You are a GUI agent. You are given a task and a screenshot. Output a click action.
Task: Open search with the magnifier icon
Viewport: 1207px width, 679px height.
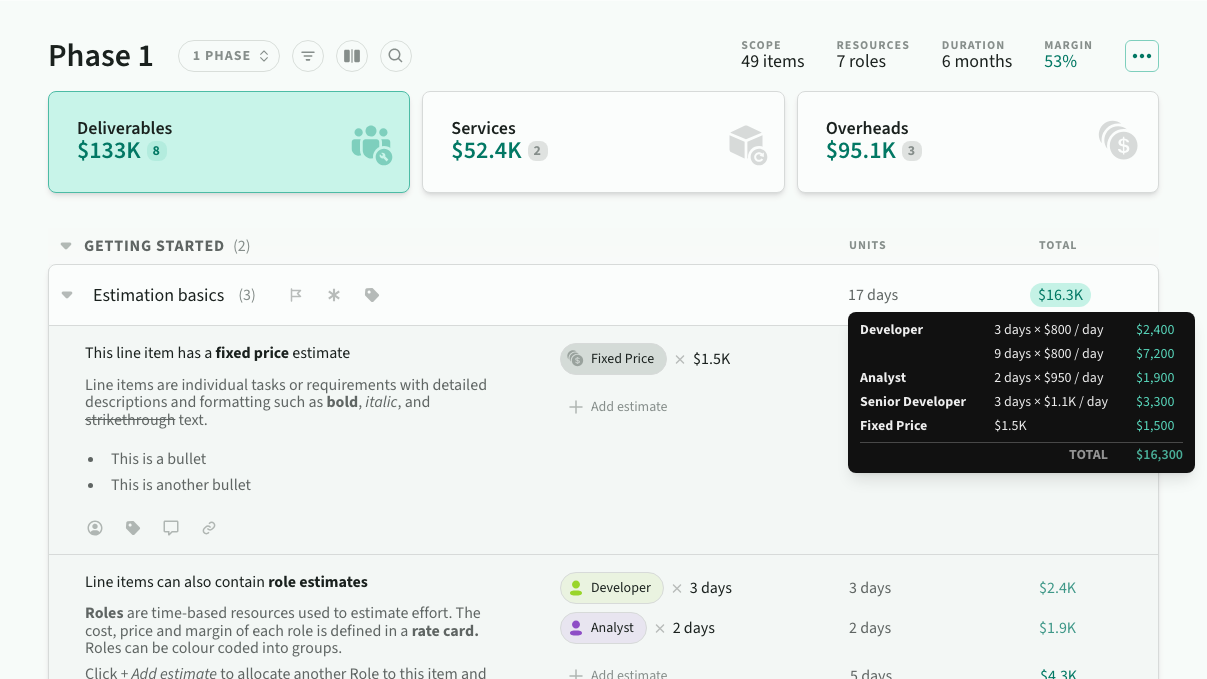click(x=396, y=56)
